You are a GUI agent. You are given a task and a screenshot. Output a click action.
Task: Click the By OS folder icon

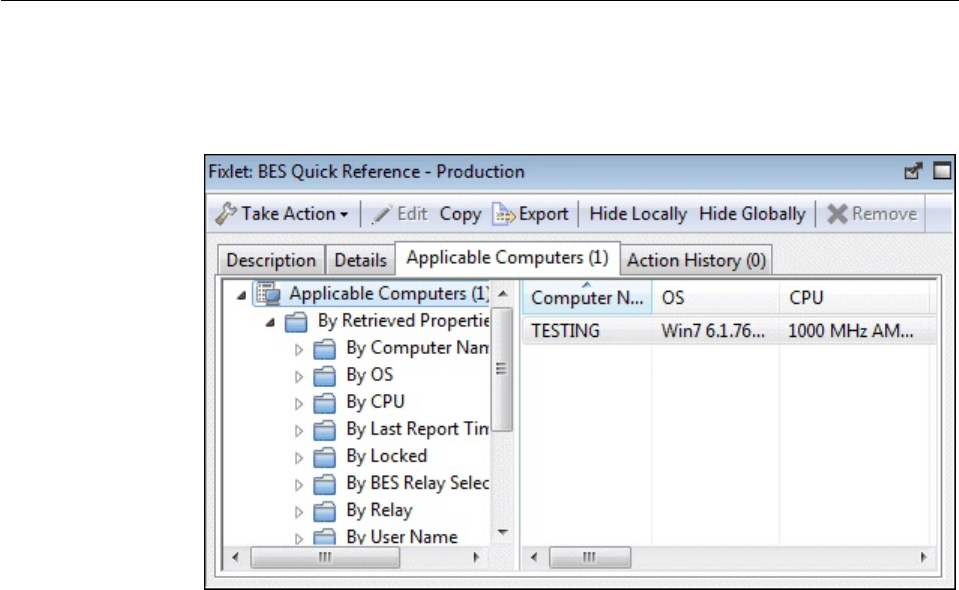coord(325,375)
